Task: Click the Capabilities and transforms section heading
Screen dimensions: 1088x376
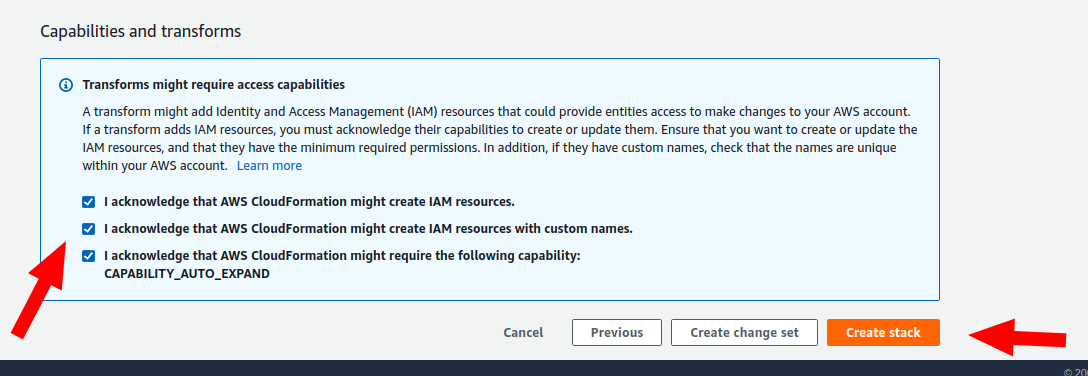Action: tap(141, 31)
